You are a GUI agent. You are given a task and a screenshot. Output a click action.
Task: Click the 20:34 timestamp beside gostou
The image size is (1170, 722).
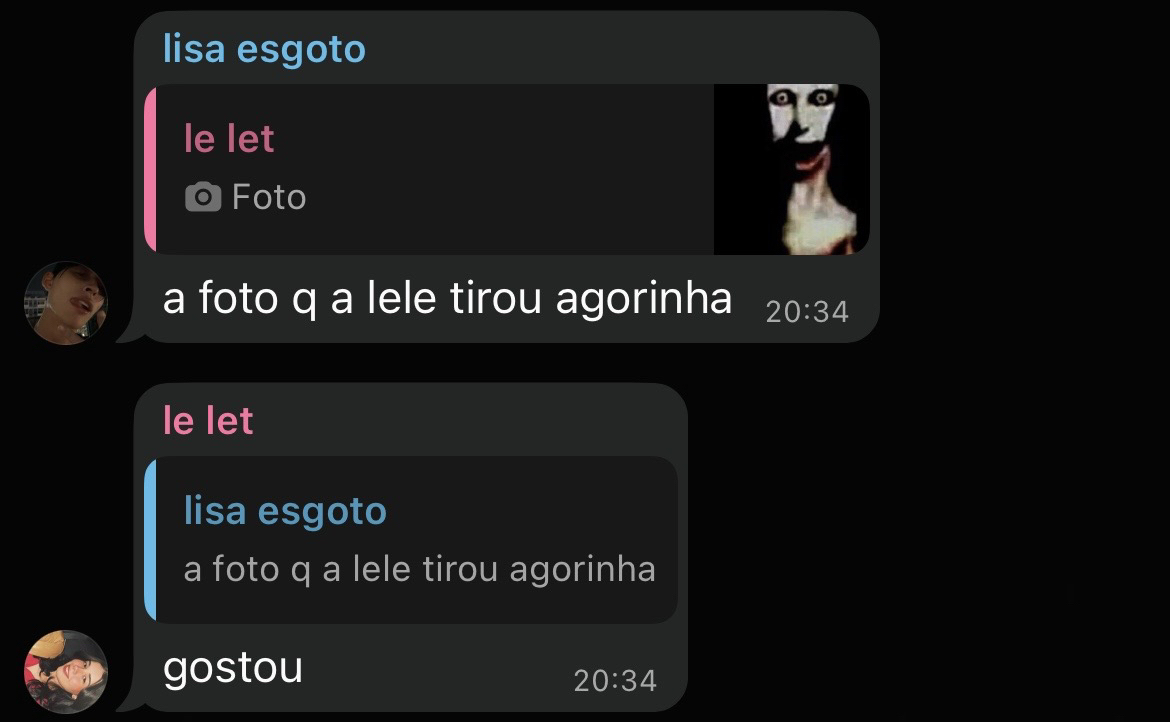tap(615, 680)
